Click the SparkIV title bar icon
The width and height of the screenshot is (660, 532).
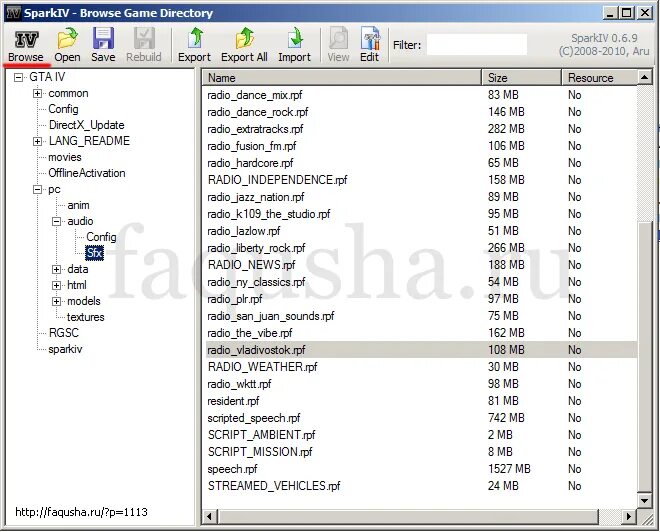tap(13, 13)
